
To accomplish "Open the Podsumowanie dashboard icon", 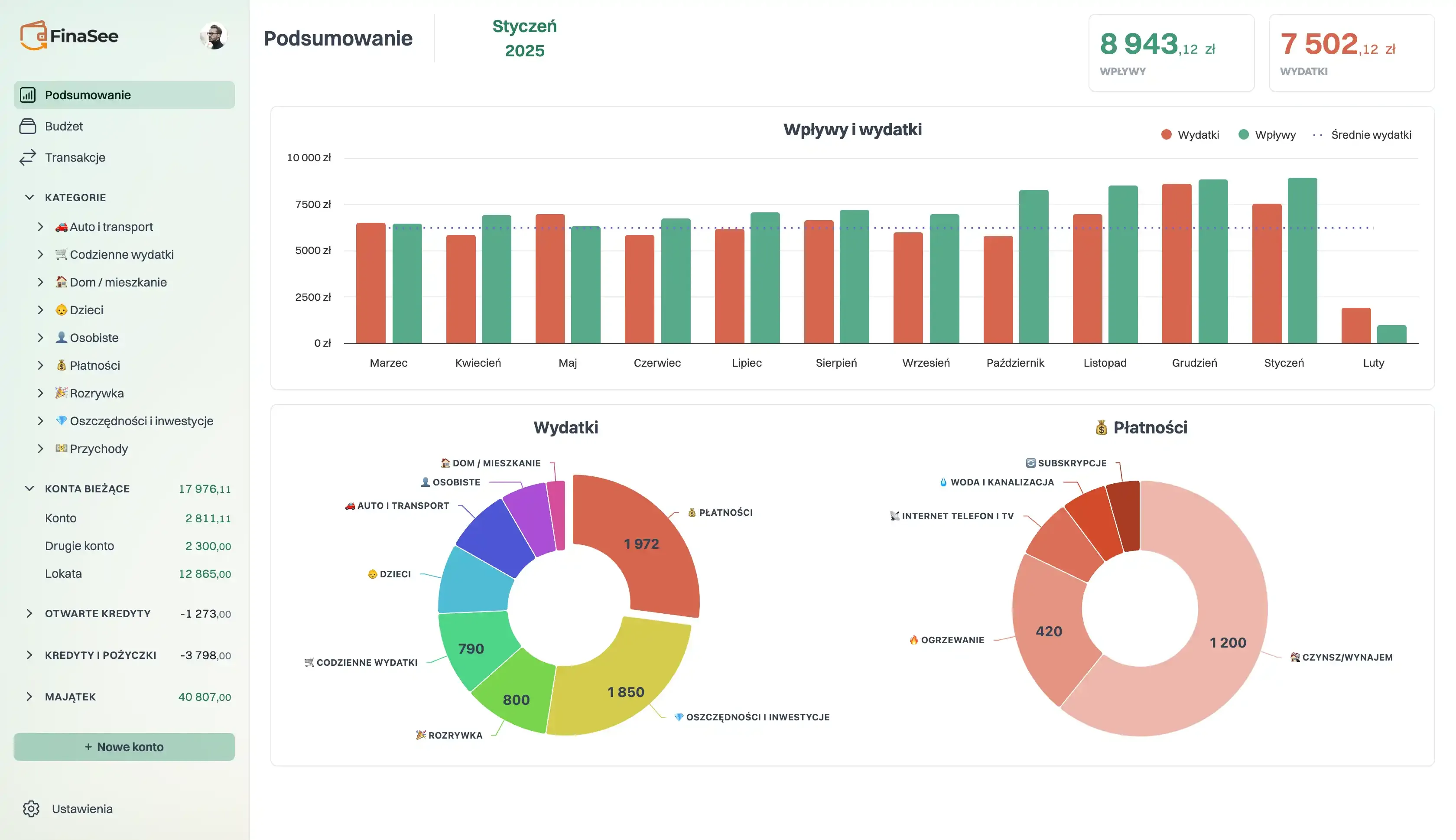I will tap(29, 94).
